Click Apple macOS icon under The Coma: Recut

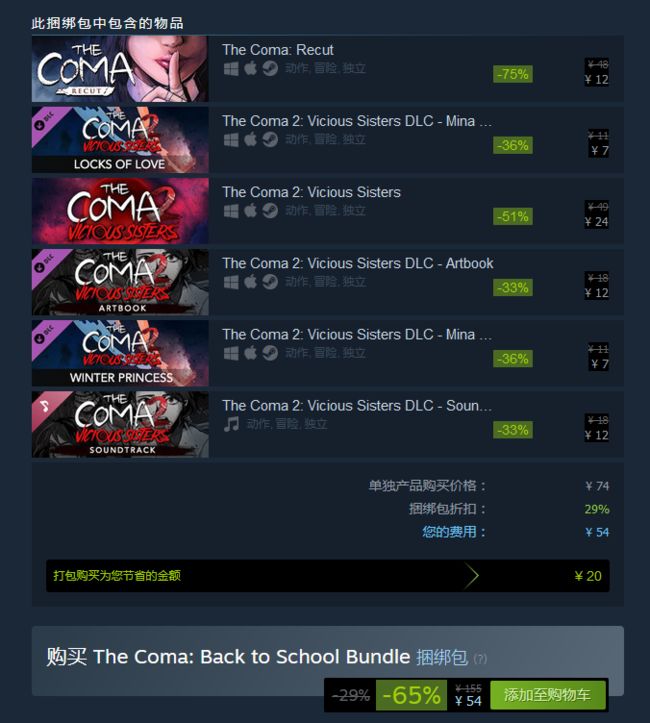[x=250, y=69]
